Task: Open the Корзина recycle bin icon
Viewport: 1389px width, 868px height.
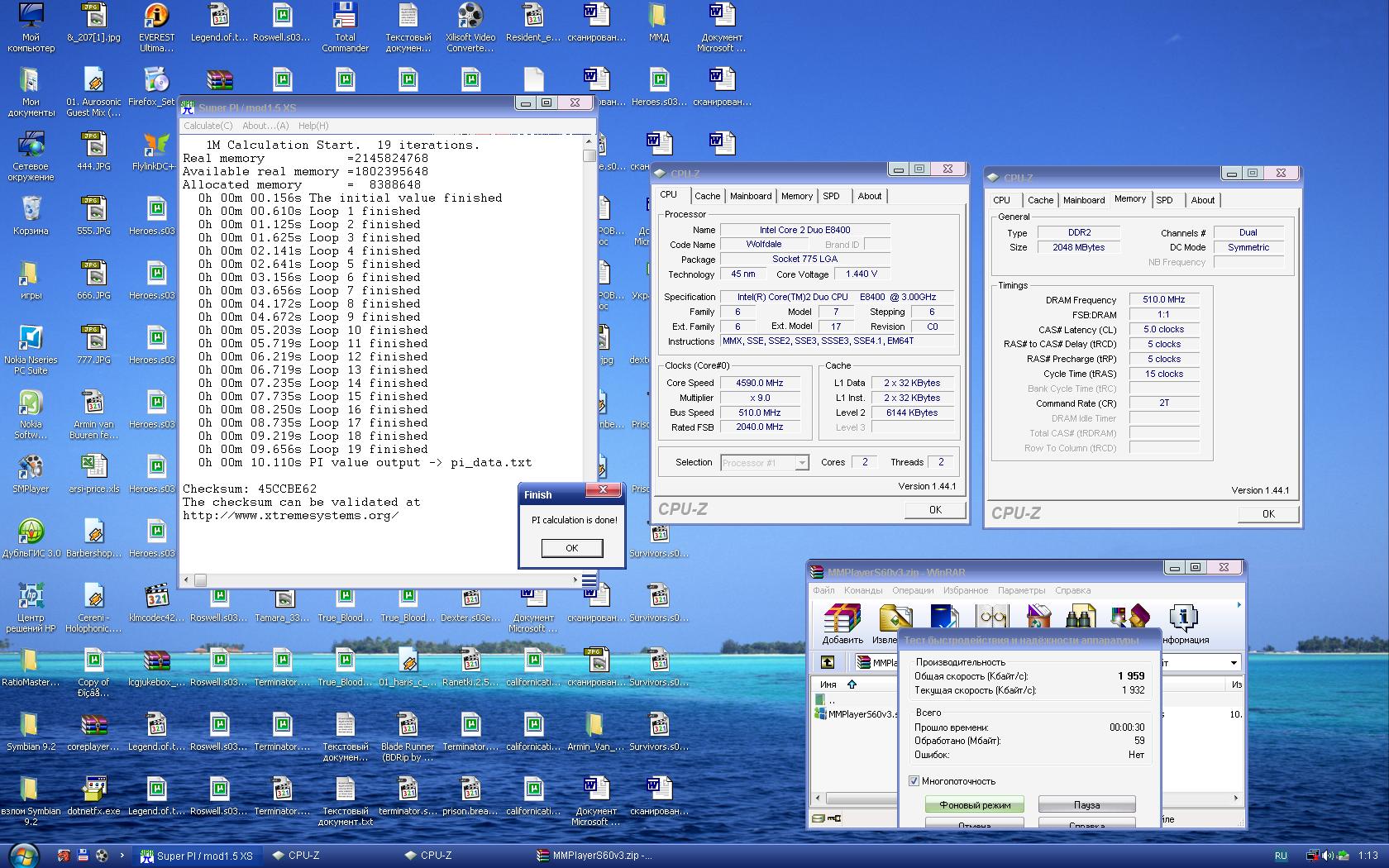Action: tap(31, 215)
